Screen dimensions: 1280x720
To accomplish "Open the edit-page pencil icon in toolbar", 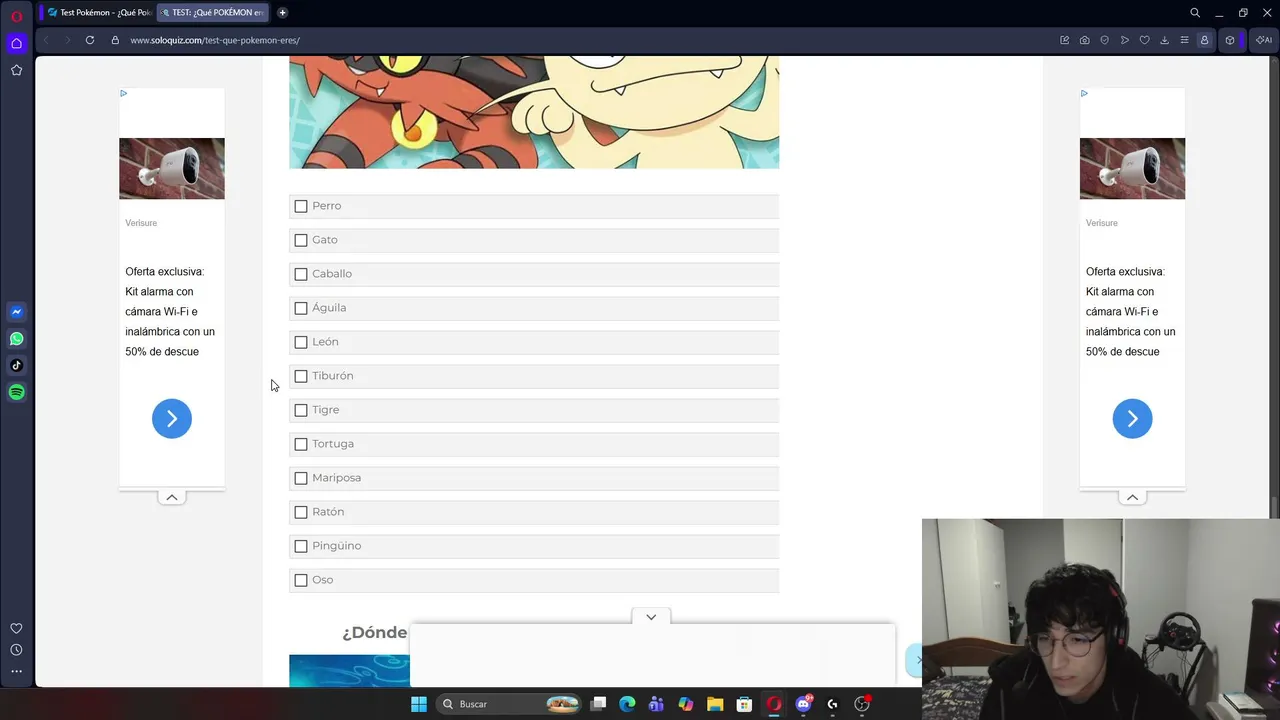I will click(1065, 40).
